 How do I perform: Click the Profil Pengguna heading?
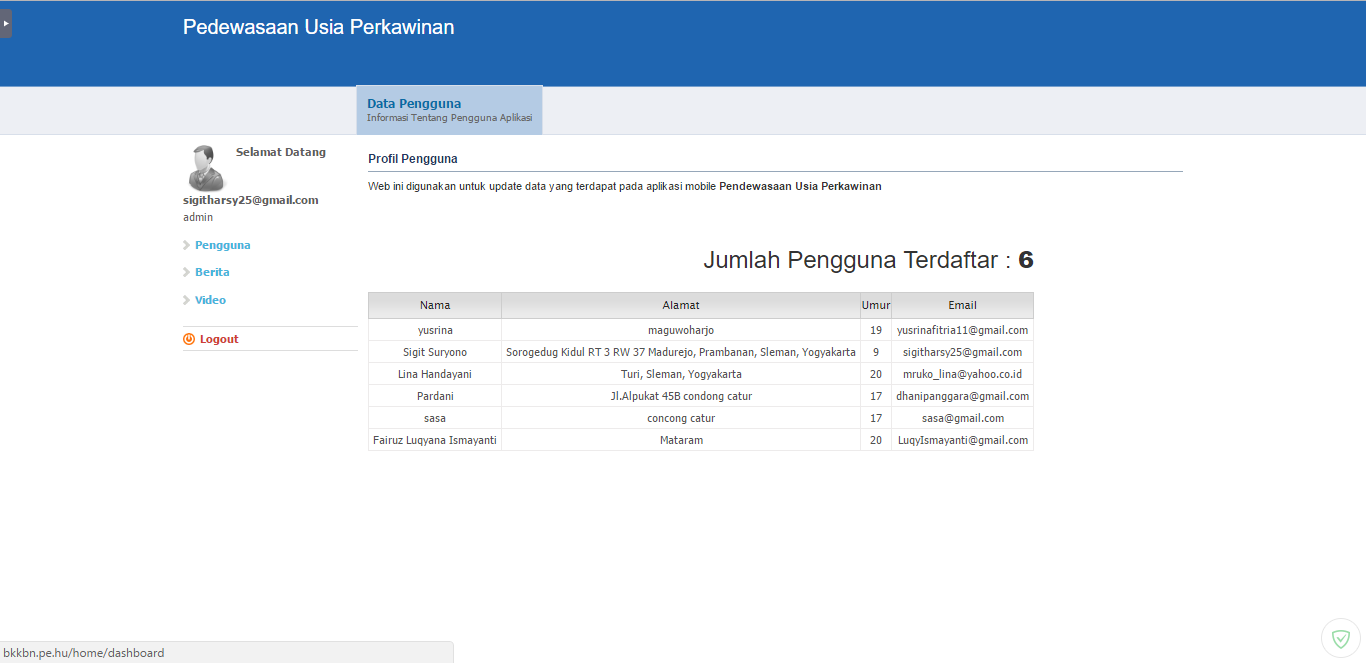(x=413, y=159)
